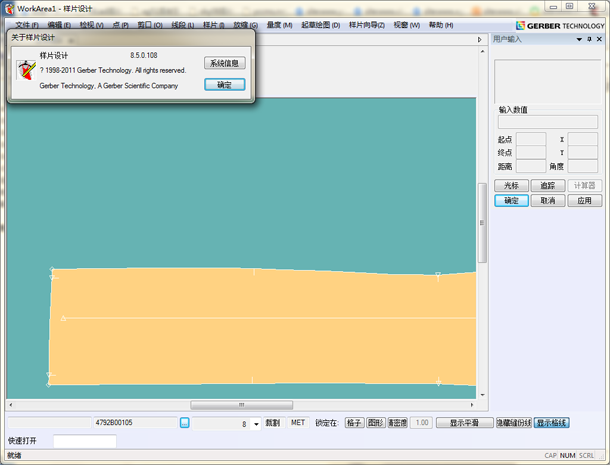This screenshot has height=465, width=610.
Task: Open the 量度 (Measure) menu
Action: pos(279,25)
